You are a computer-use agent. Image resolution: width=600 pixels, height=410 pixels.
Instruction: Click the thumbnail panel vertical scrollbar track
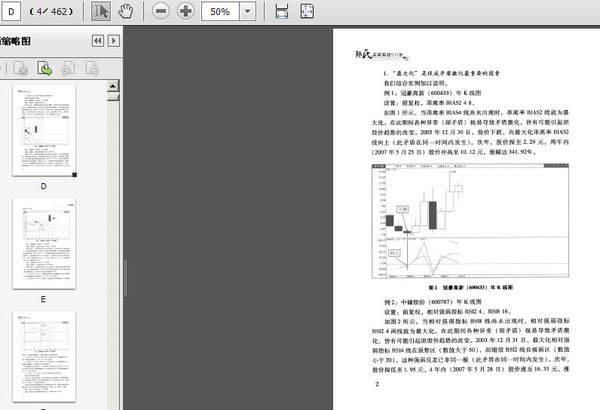pyautogui.click(x=116, y=250)
